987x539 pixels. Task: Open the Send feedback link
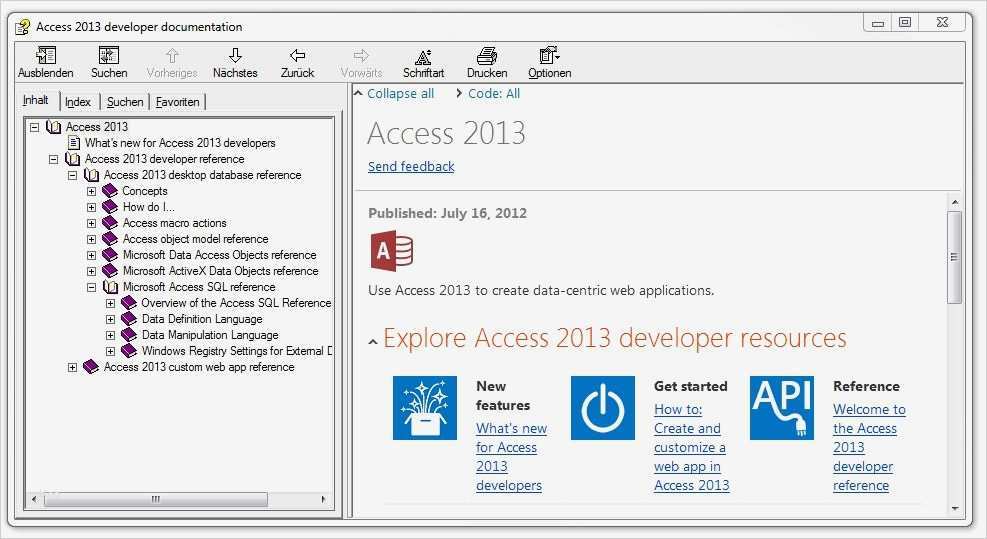tap(411, 166)
